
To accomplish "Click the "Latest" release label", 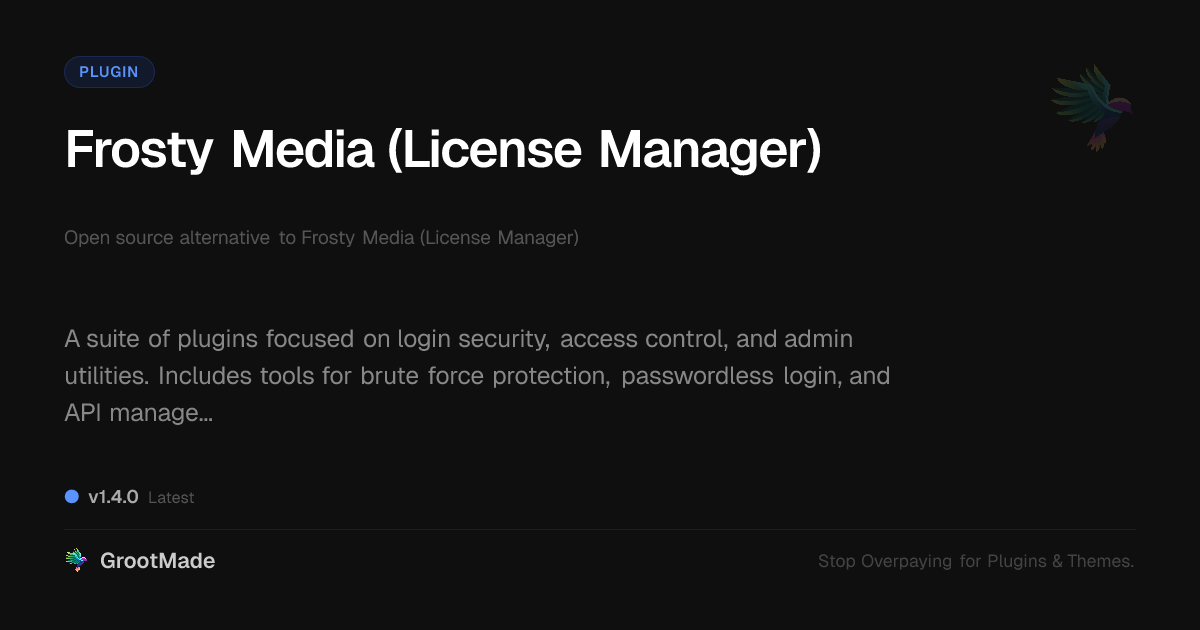I will (x=171, y=498).
